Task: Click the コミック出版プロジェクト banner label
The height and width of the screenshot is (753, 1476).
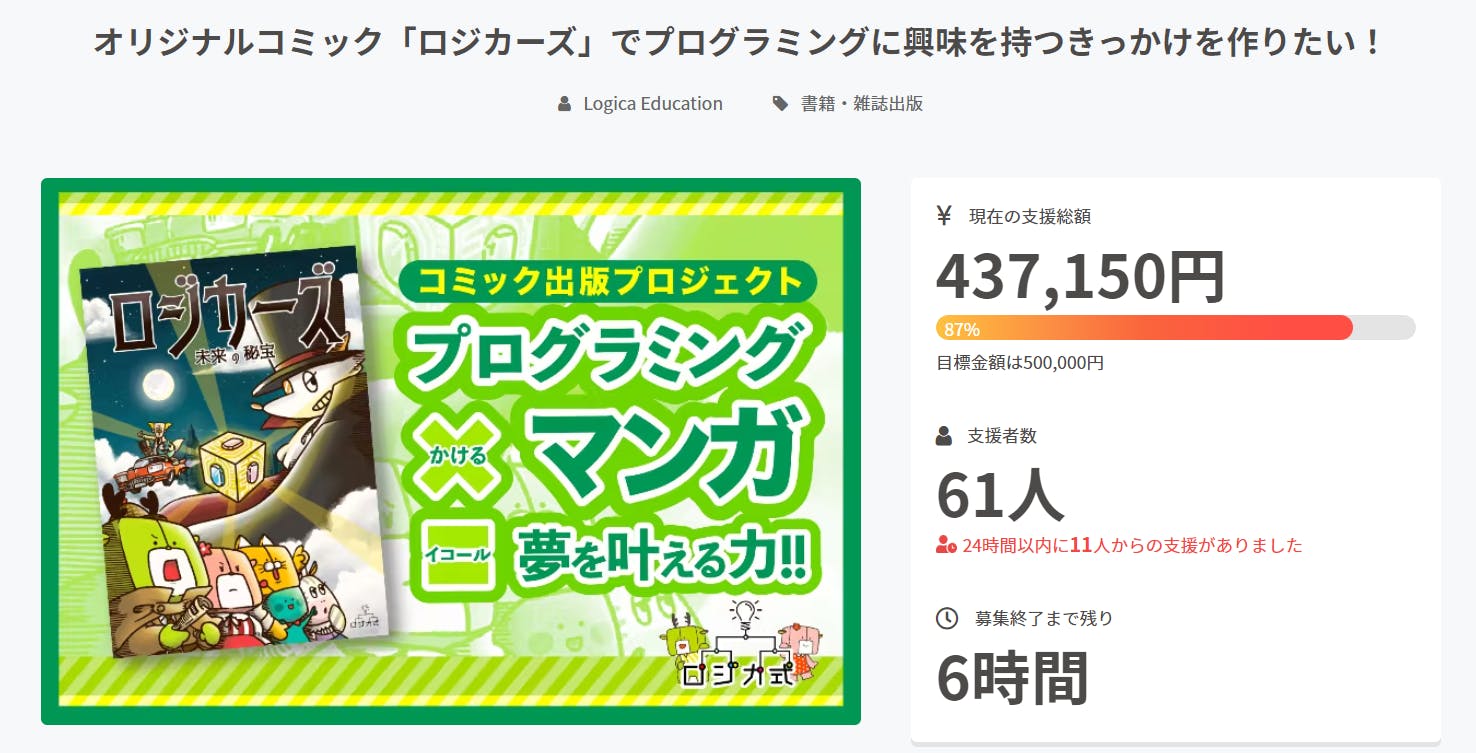Action: pos(607,282)
